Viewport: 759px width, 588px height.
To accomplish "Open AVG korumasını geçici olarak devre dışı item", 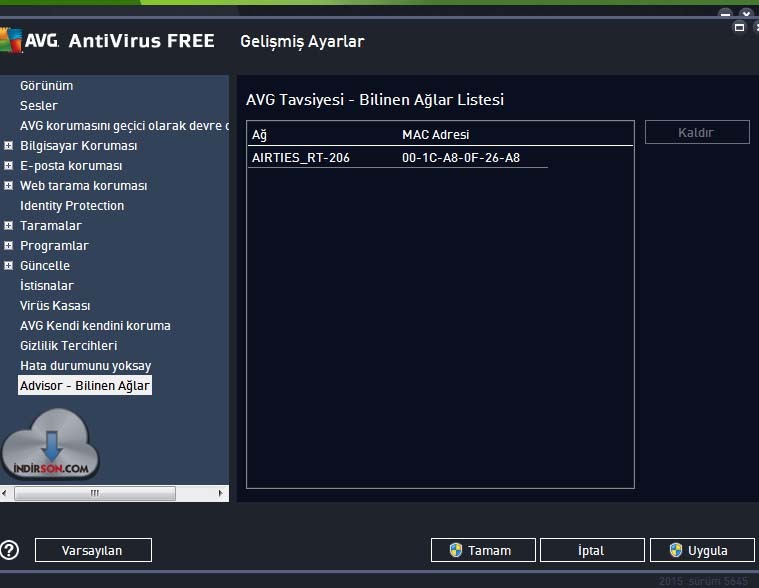I will (124, 126).
